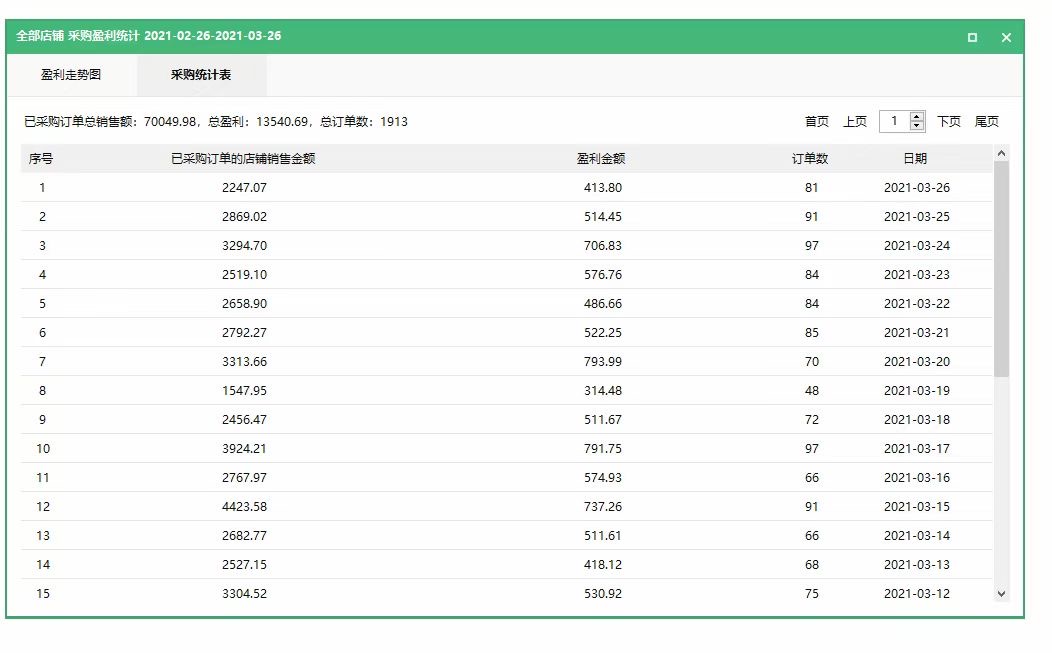Click the scrollbar down arrow icon
Screen dimensions: 1052x653
tap(1002, 593)
